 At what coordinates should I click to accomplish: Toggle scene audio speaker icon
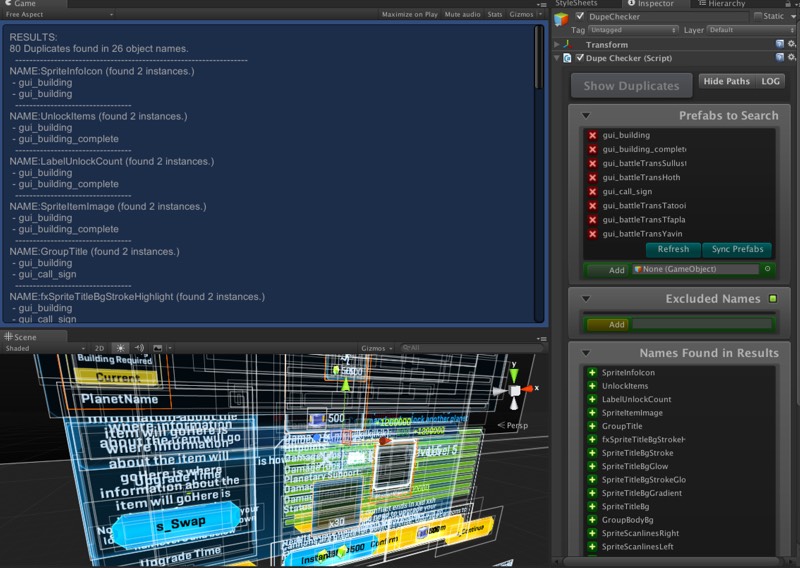(140, 348)
